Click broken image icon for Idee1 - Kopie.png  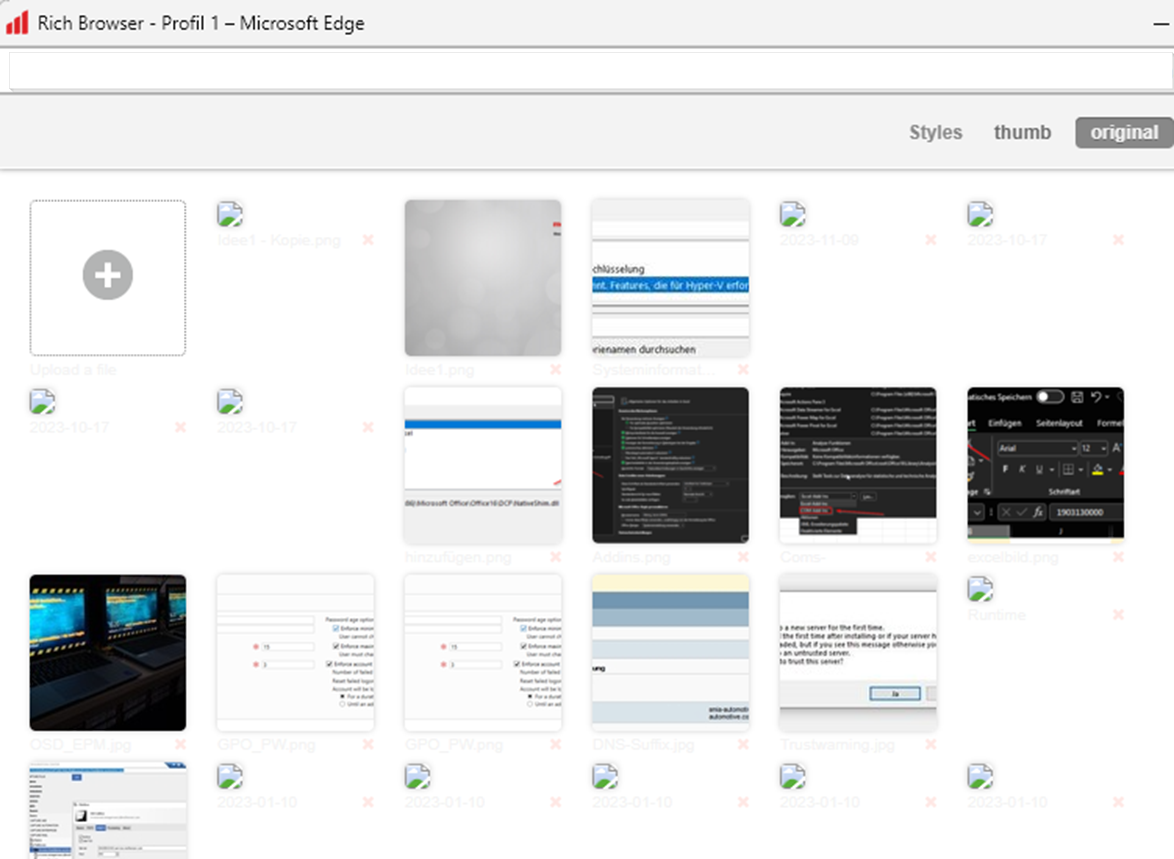point(230,214)
